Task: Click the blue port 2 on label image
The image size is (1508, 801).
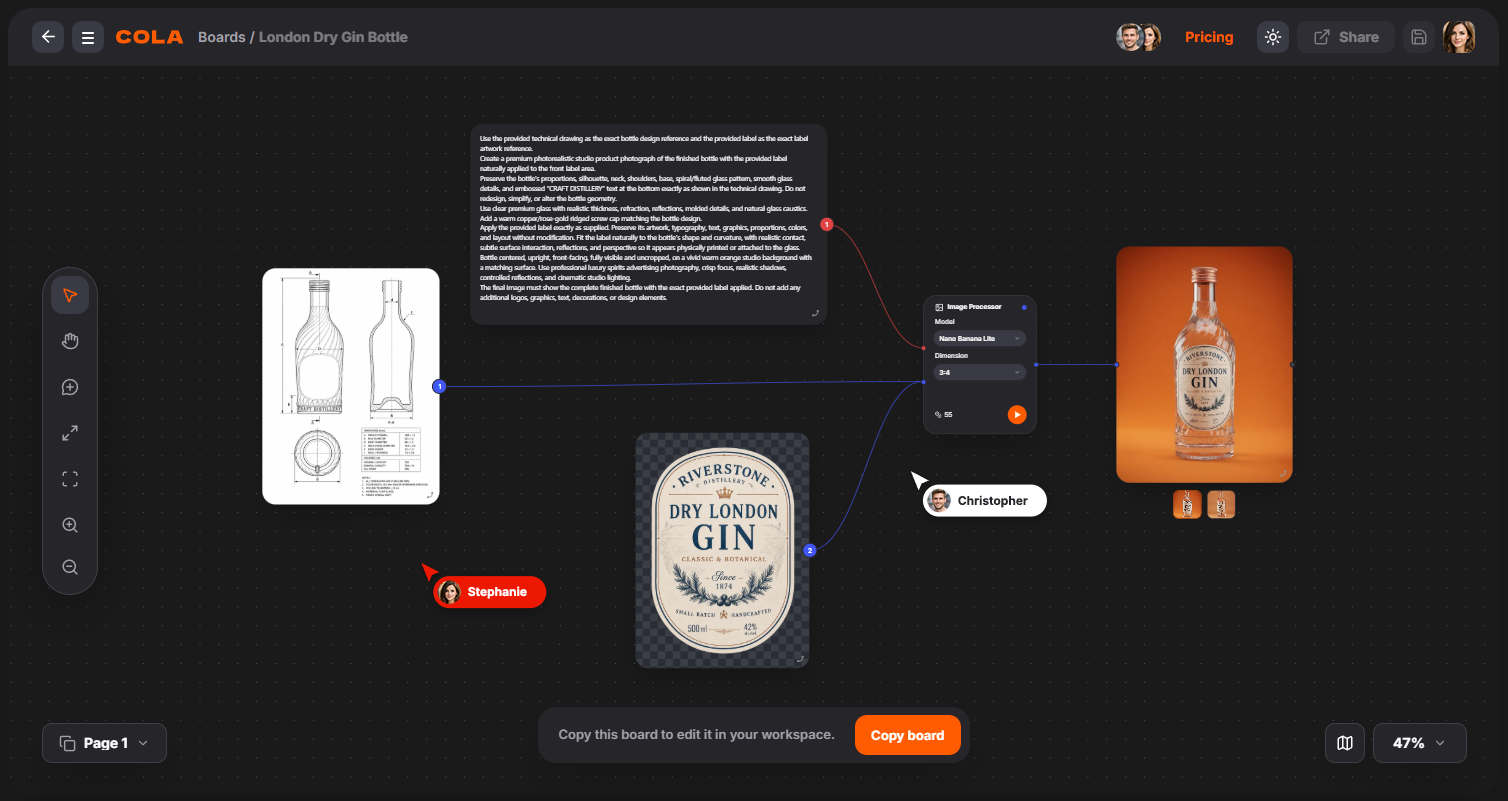Action: click(810, 550)
